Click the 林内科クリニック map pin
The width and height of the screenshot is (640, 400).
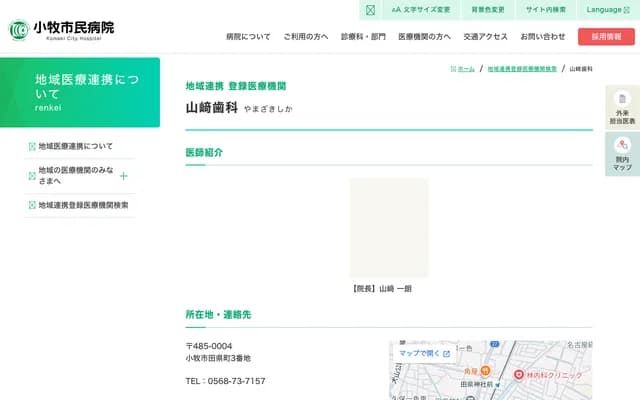point(519,374)
